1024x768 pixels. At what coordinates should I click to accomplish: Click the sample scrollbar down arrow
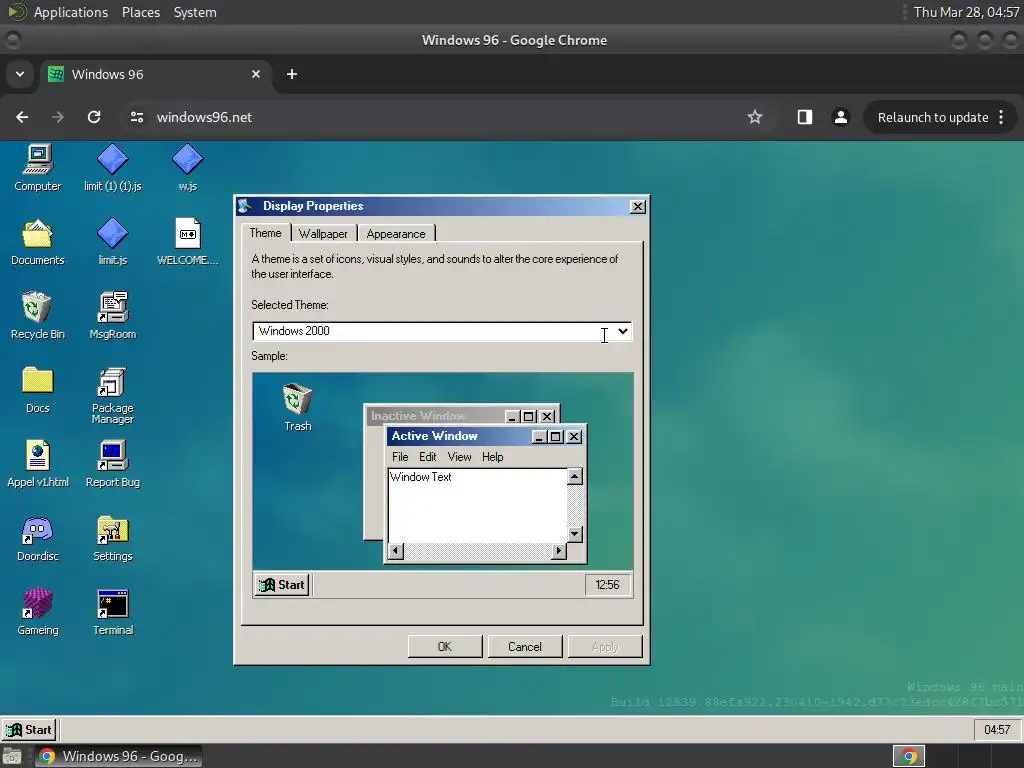575,534
